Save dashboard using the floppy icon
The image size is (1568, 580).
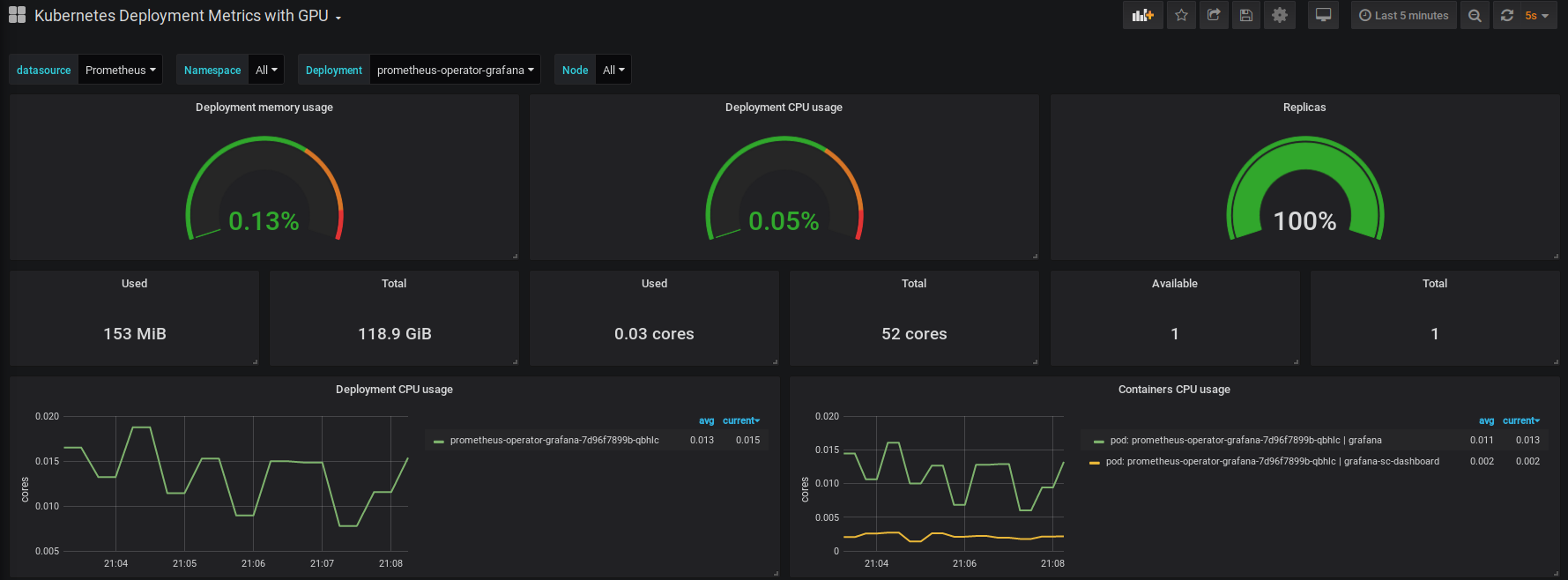(1245, 15)
